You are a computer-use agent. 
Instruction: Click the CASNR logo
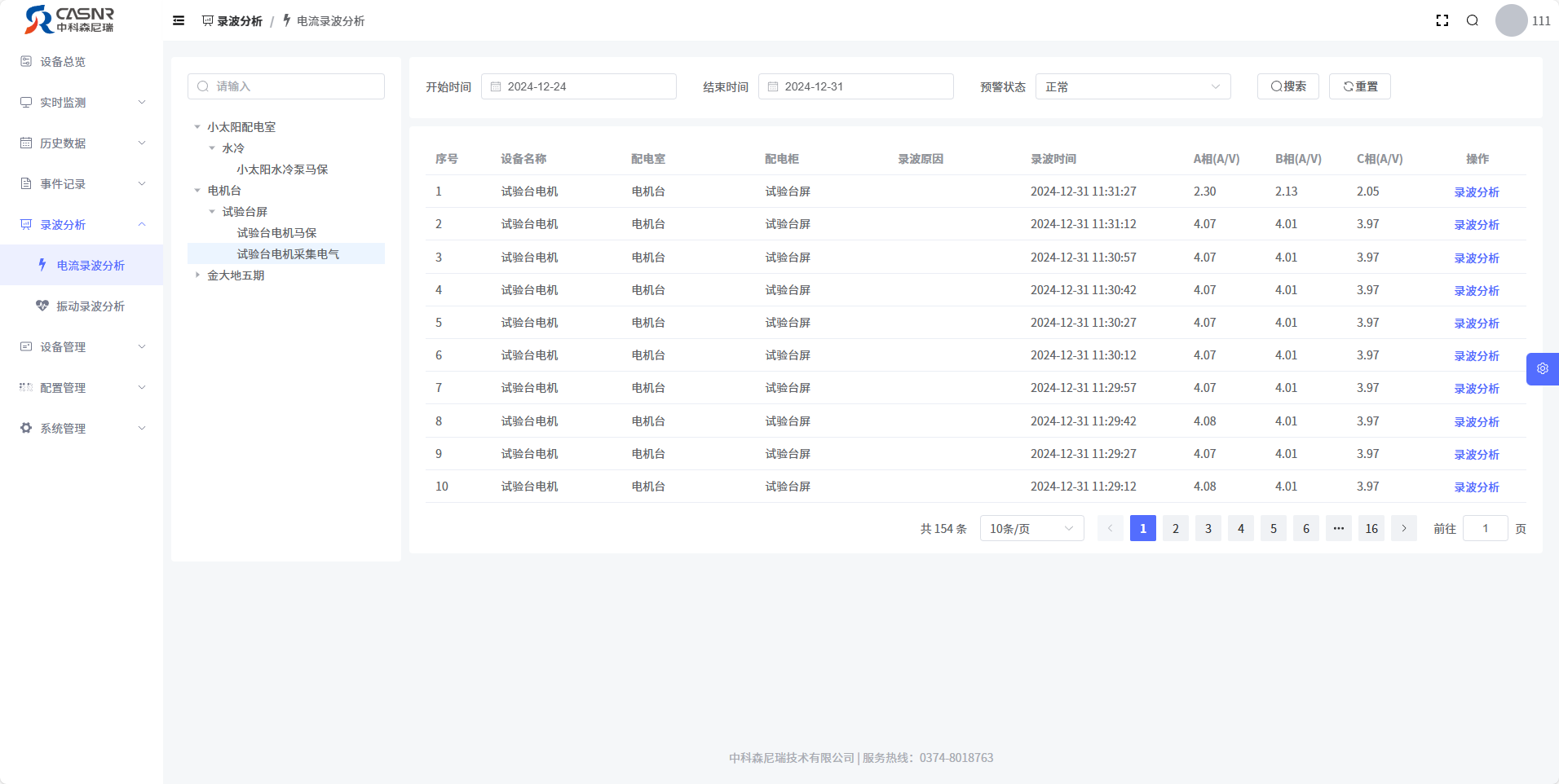(x=69, y=20)
